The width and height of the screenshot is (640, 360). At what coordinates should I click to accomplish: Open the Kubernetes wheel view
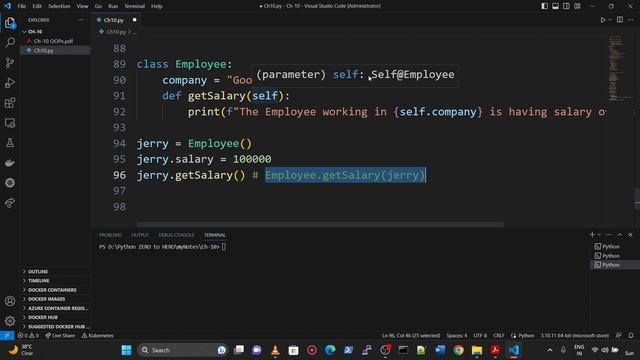(x=10, y=183)
